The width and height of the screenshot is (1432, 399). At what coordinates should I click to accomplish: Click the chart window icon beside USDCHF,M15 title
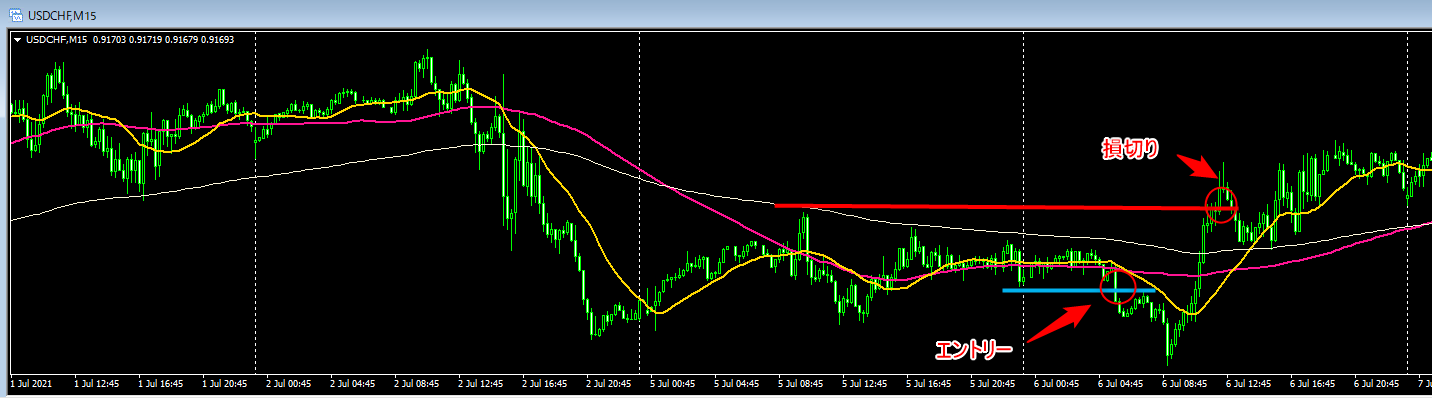click(14, 14)
